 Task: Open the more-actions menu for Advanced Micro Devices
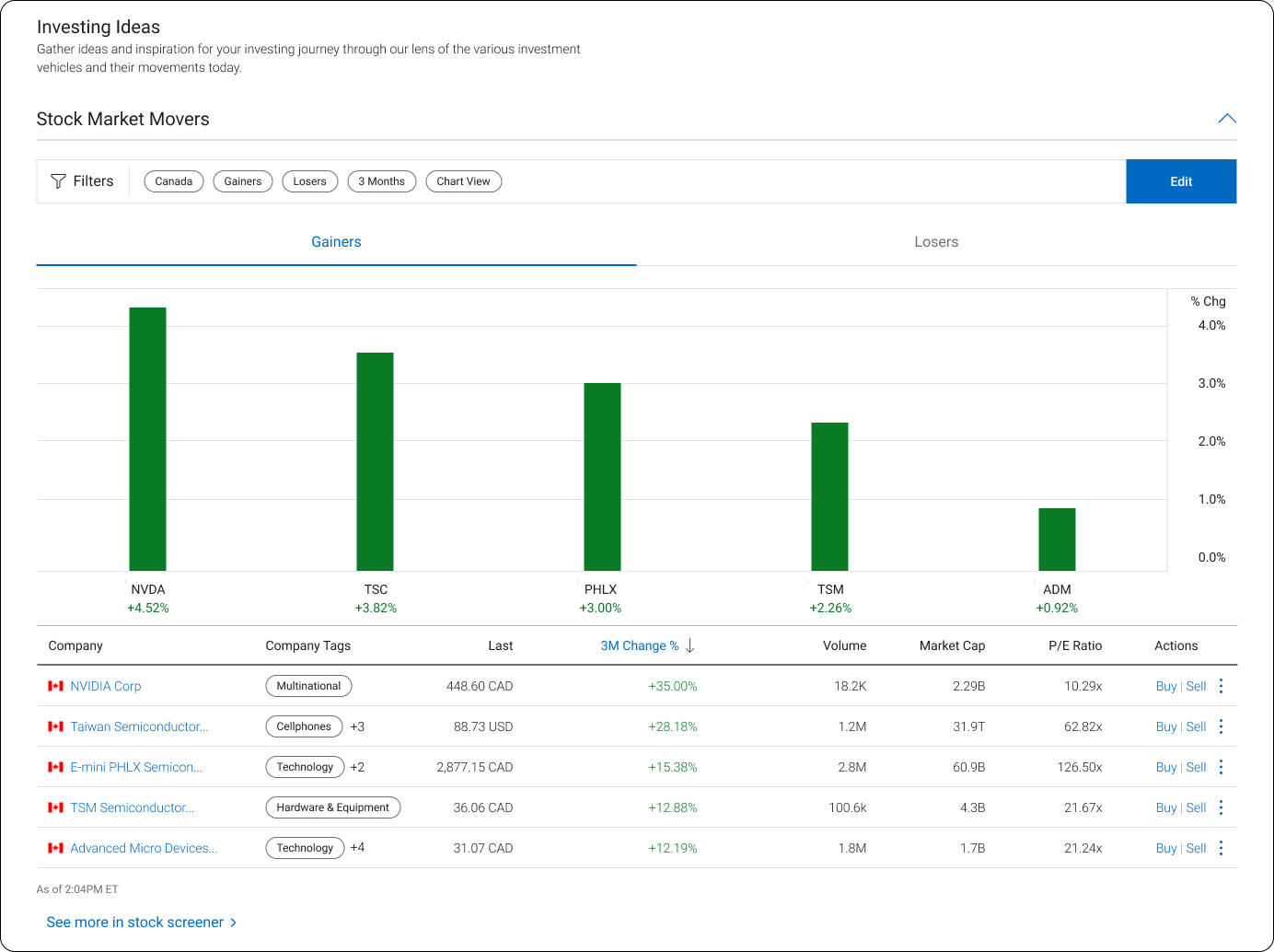pos(1222,848)
